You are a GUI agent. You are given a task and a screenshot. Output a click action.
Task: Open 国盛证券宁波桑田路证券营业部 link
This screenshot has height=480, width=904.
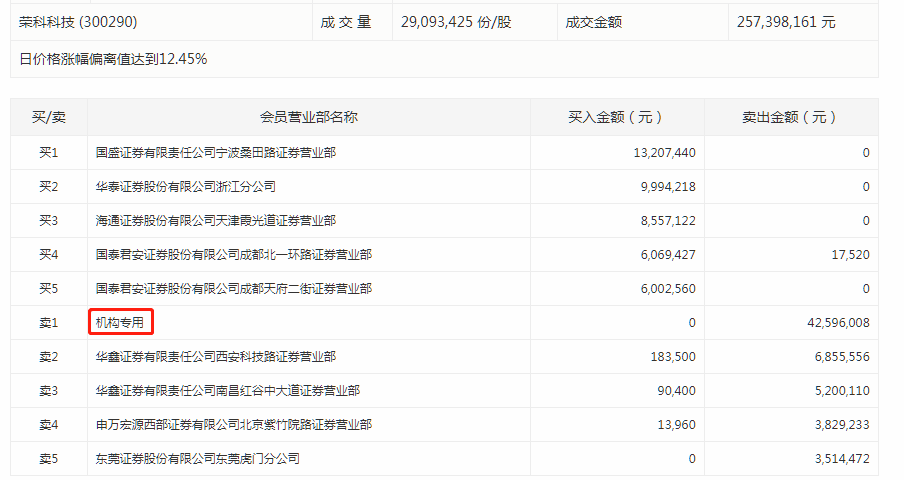[215, 153]
